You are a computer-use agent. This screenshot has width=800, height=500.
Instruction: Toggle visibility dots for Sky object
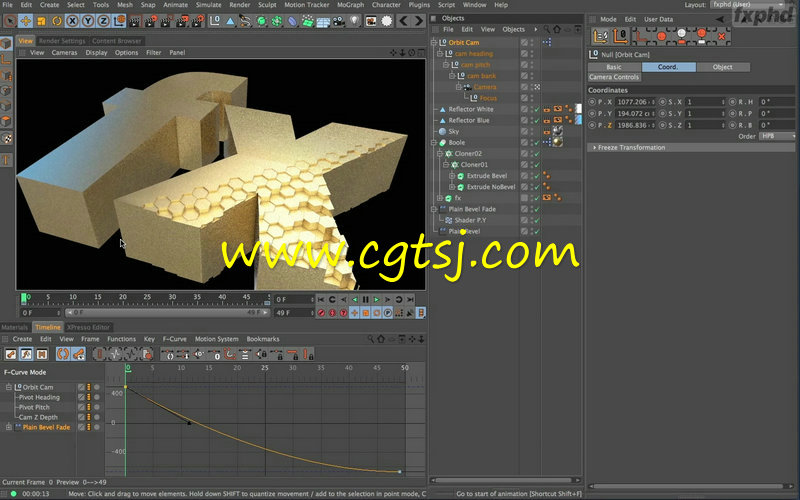[x=532, y=132]
